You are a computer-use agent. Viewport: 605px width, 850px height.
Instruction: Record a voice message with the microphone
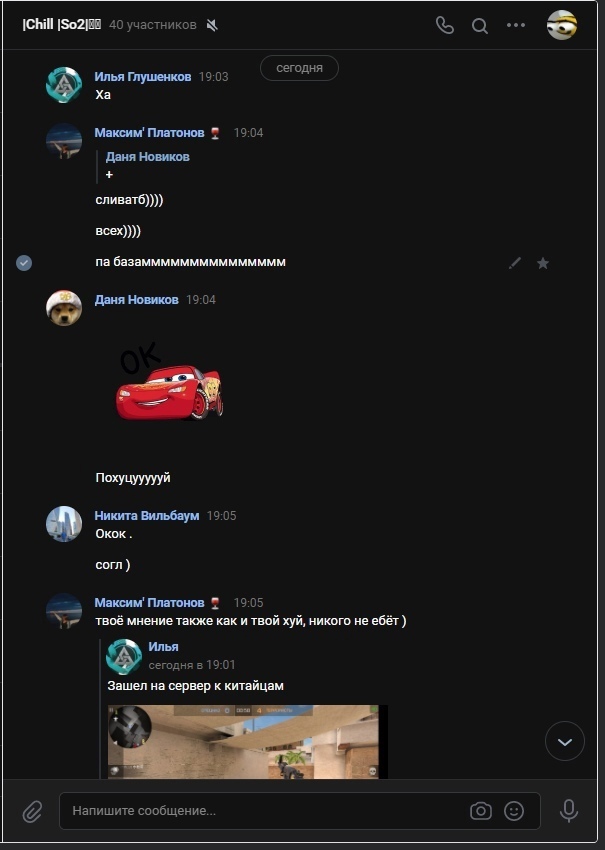tap(569, 811)
